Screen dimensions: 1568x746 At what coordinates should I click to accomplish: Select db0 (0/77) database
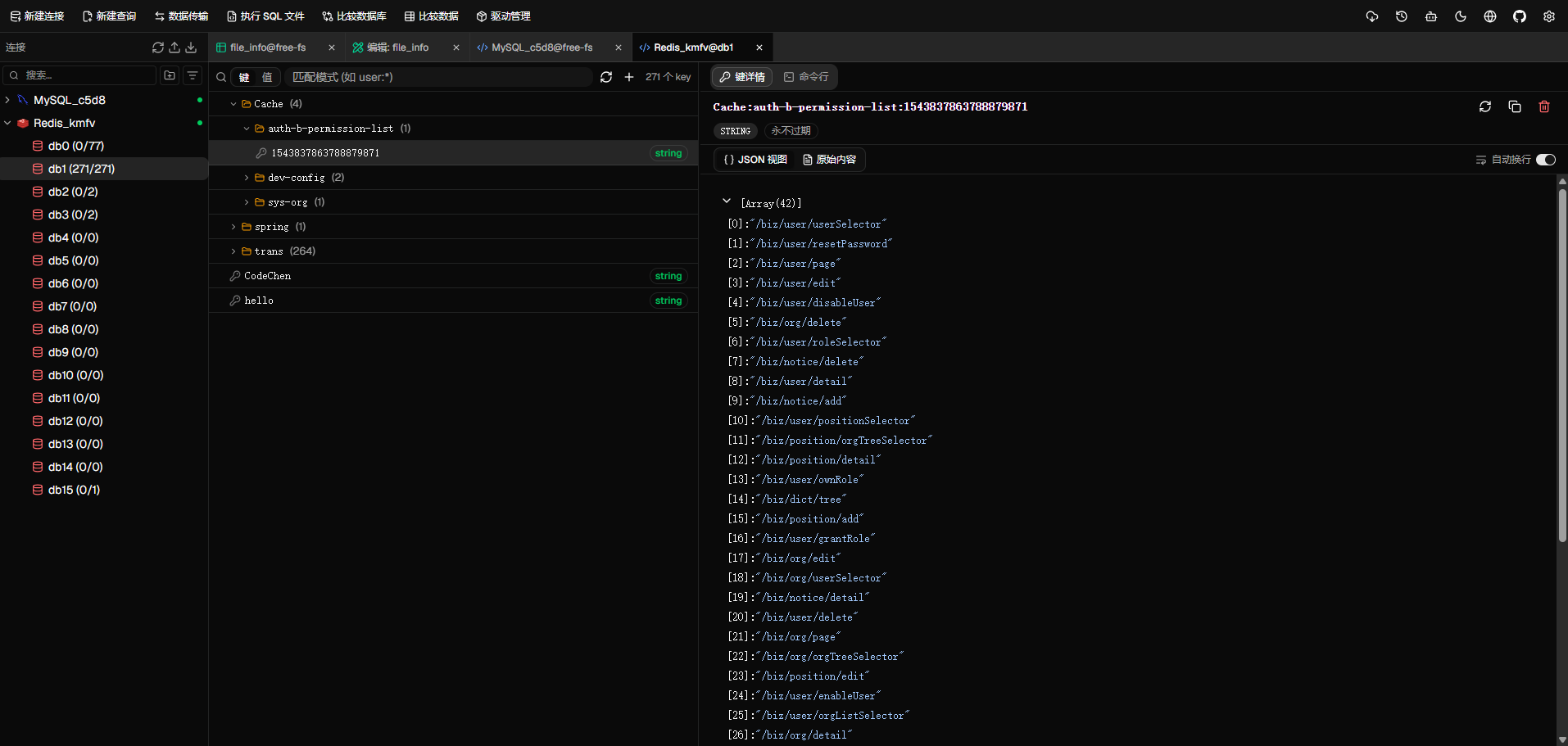point(104,146)
